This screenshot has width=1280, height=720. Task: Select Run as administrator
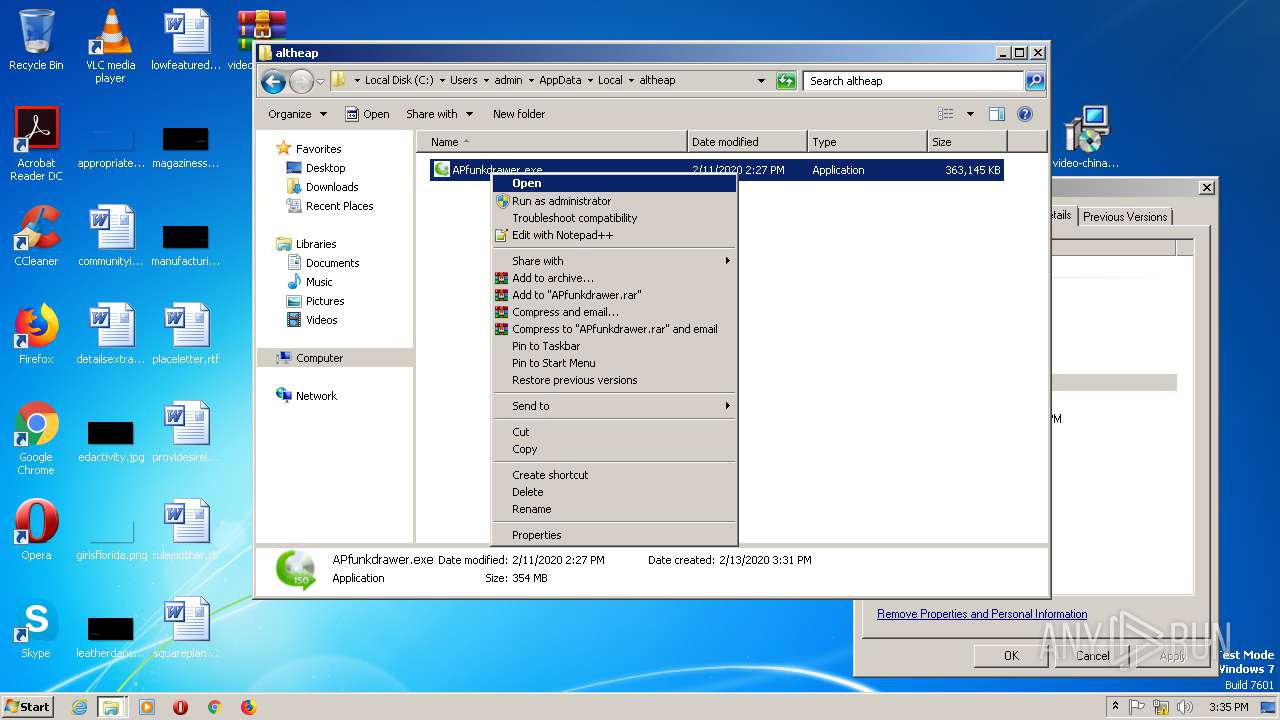pyautogui.click(x=614, y=201)
